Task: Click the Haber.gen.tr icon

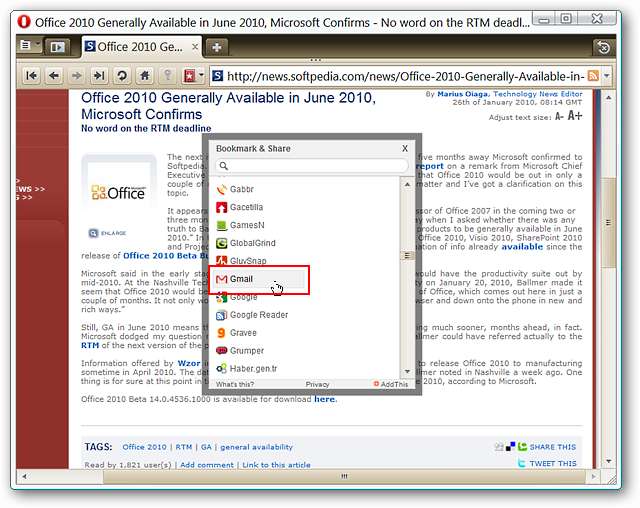Action: (x=221, y=369)
